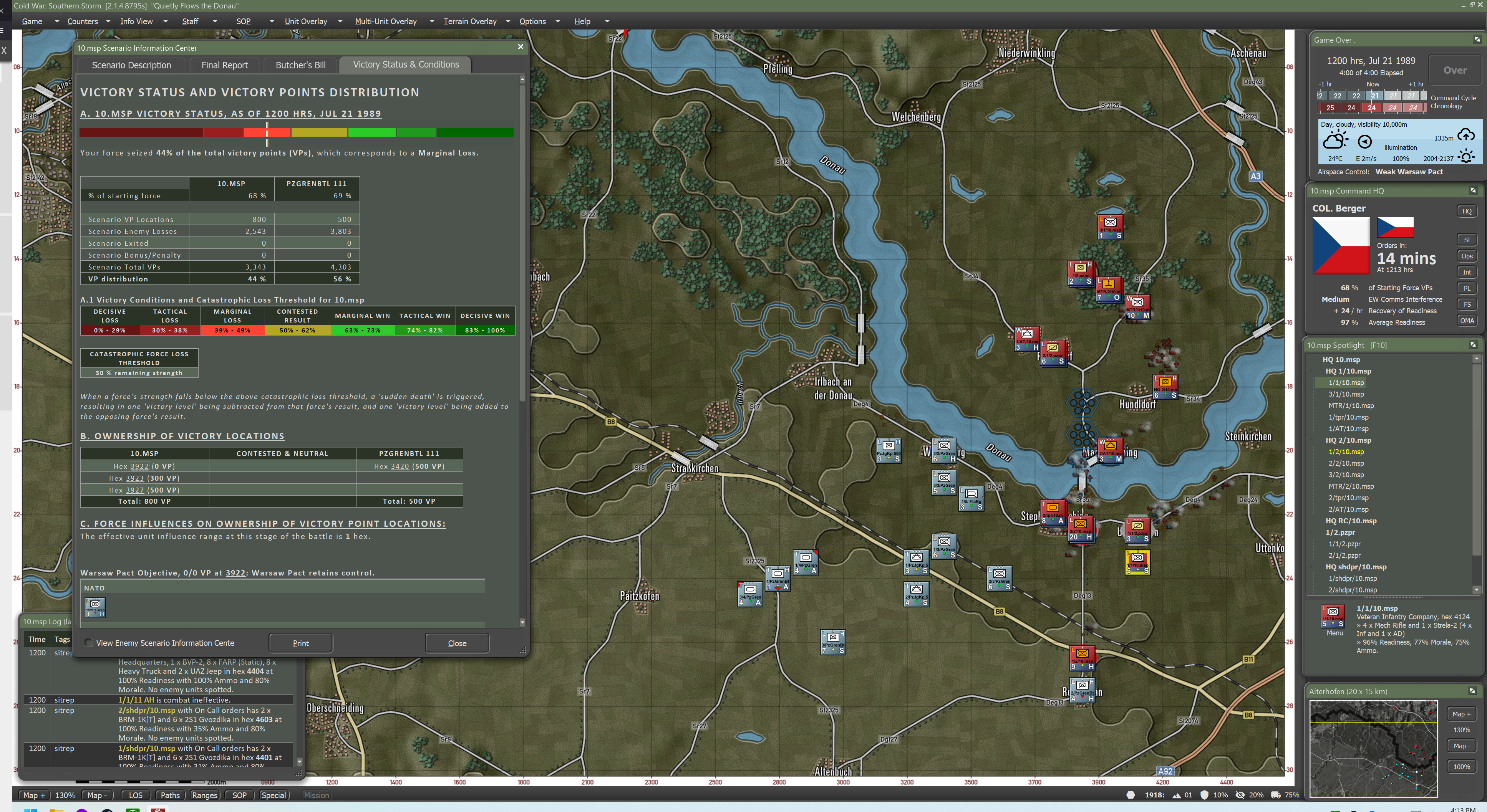
Task: Click the small Czech flag icon
Action: 1395,227
